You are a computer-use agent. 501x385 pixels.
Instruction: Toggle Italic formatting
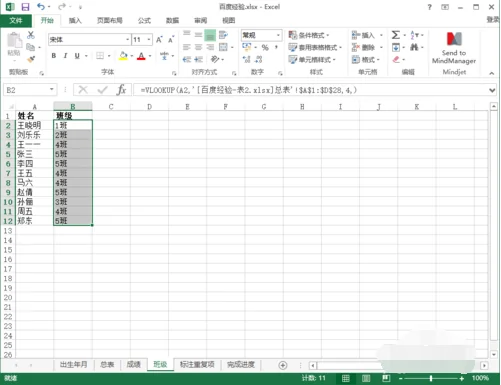[65, 56]
